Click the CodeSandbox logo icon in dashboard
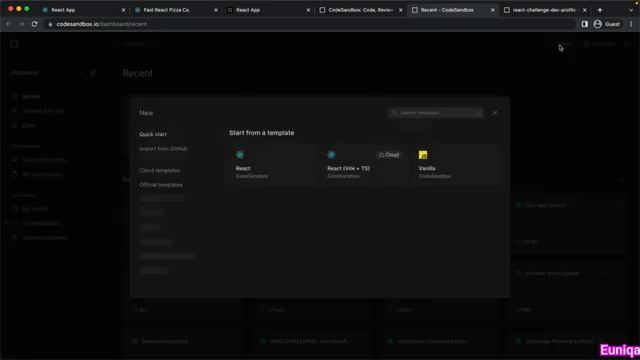This screenshot has height=360, width=640. 14,44
